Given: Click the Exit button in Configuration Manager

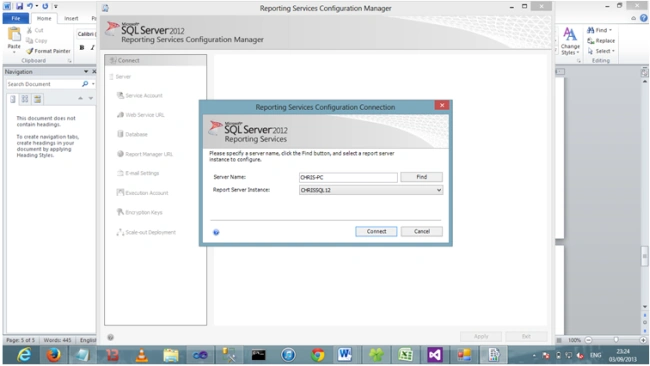Looking at the screenshot, I should 526,336.
